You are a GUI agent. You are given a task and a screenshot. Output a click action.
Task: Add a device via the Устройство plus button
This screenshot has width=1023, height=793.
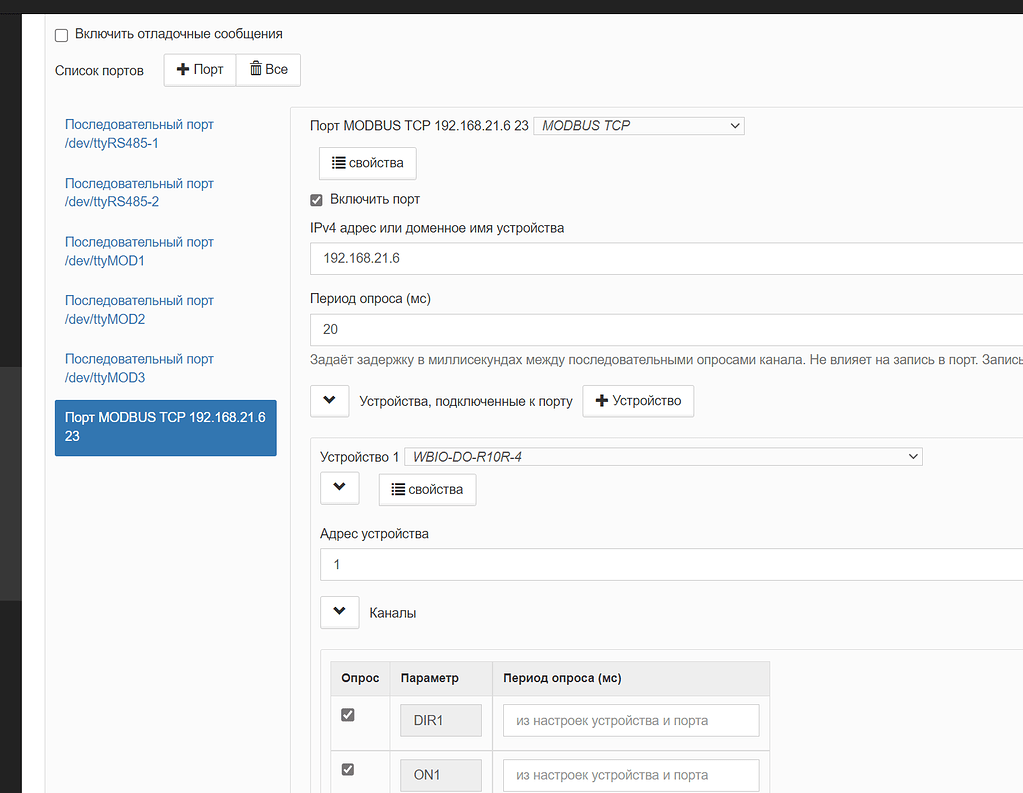pos(637,400)
